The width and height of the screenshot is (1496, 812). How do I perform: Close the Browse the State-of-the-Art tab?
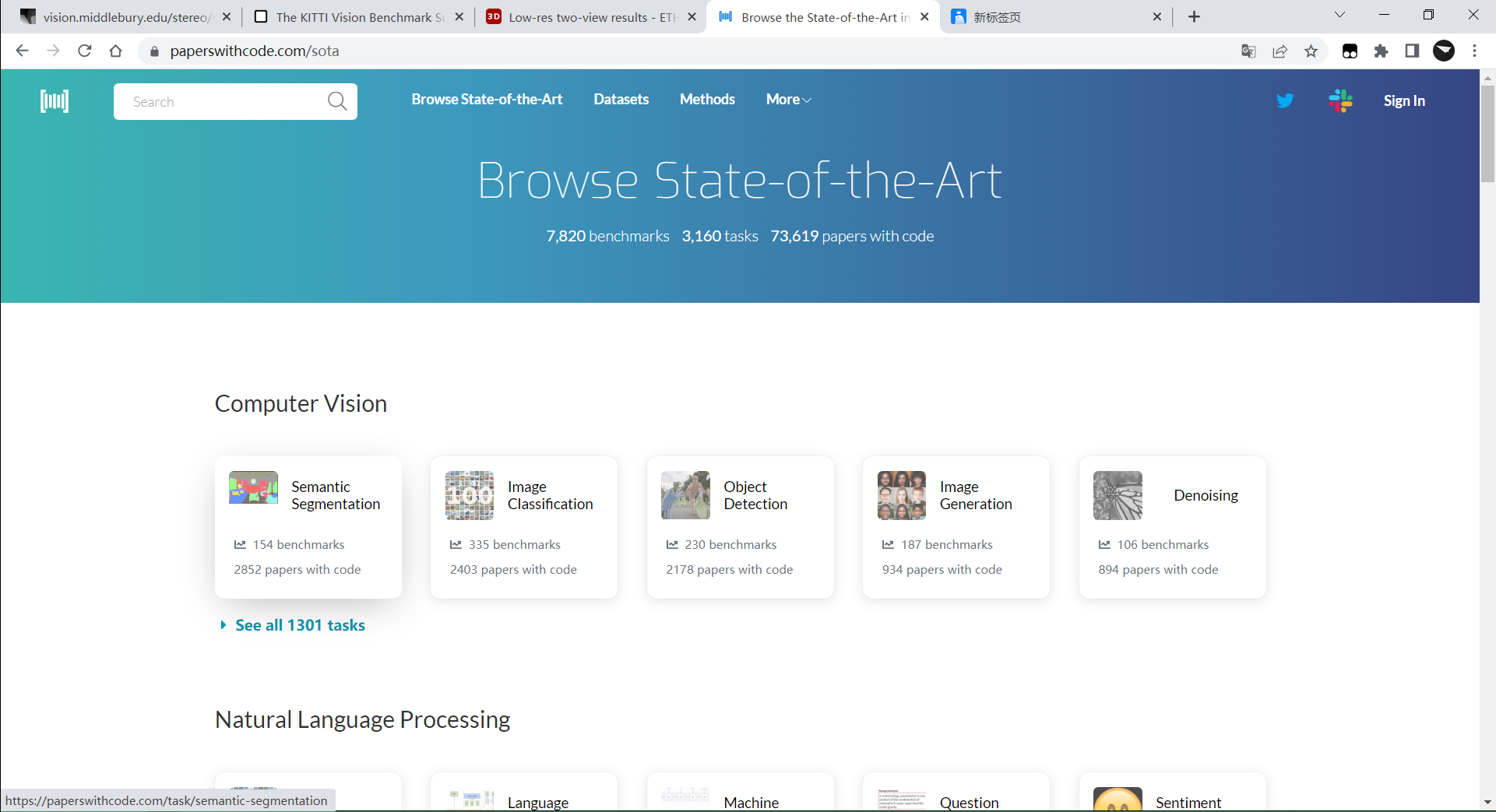pyautogui.click(x=924, y=16)
